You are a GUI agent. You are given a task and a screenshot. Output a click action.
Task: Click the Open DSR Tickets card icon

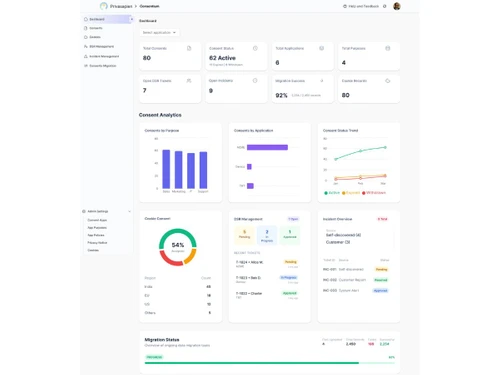pos(189,81)
